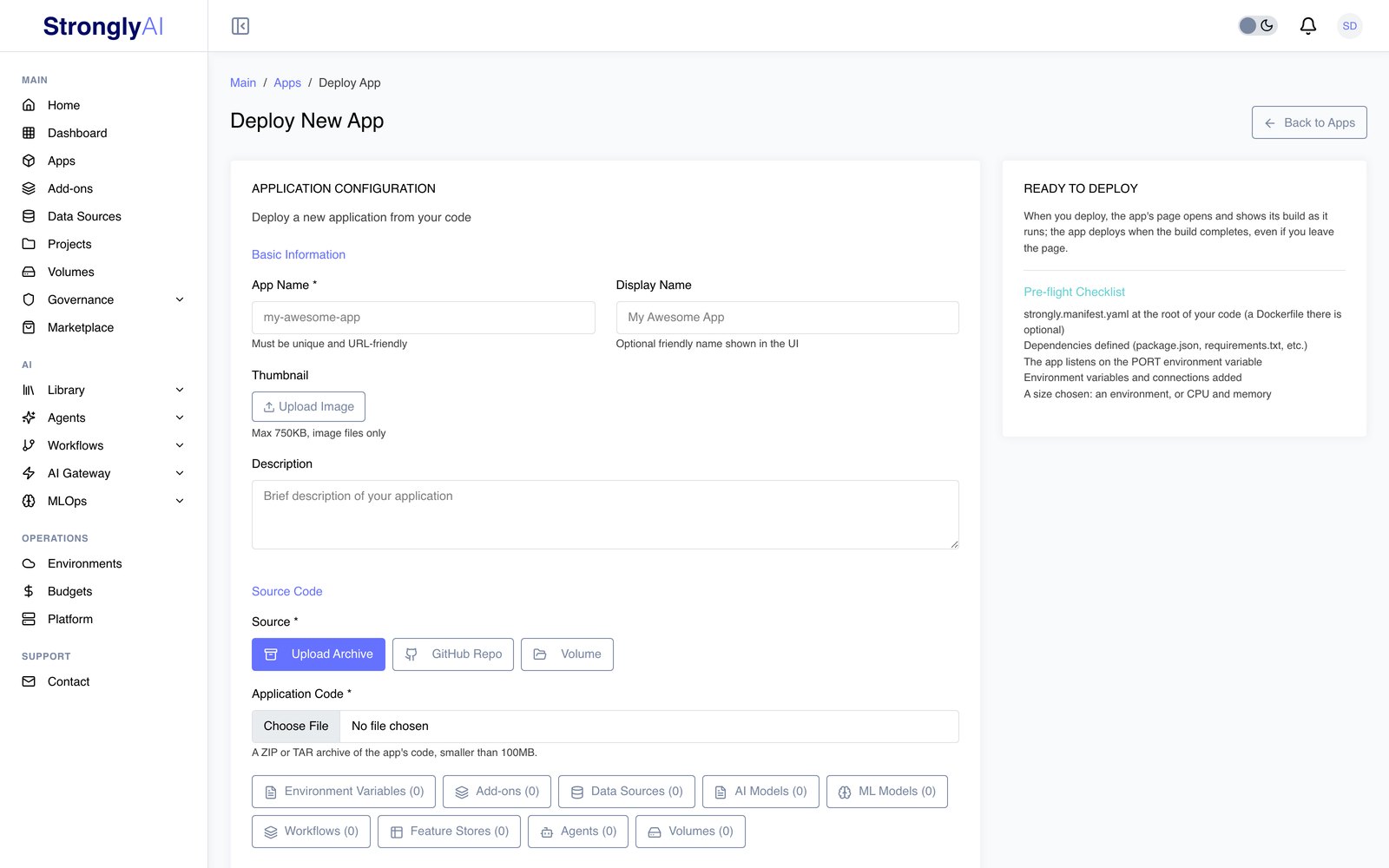Collapse the sidebar with the panel icon

point(240,26)
